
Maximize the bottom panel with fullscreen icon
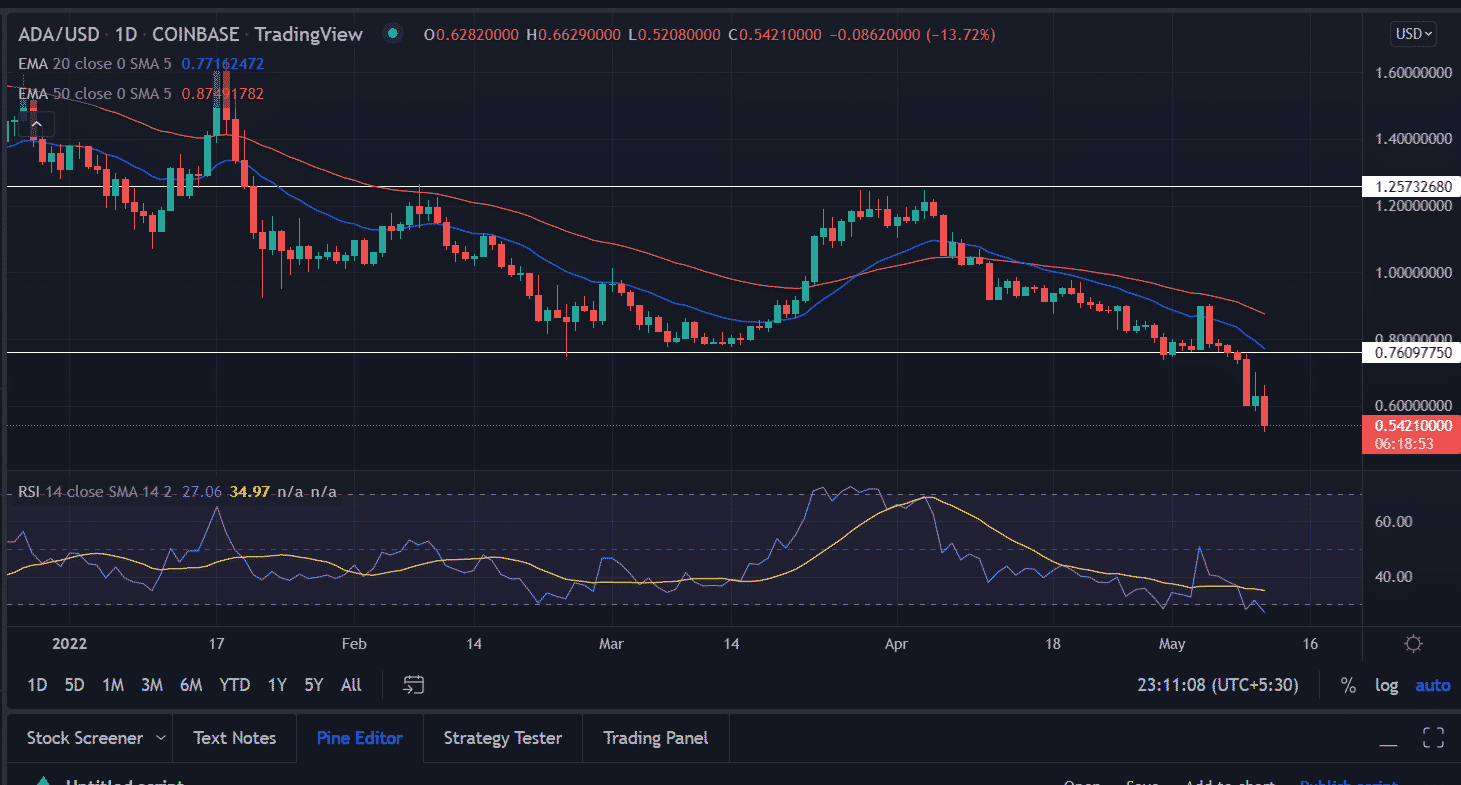[1433, 739]
